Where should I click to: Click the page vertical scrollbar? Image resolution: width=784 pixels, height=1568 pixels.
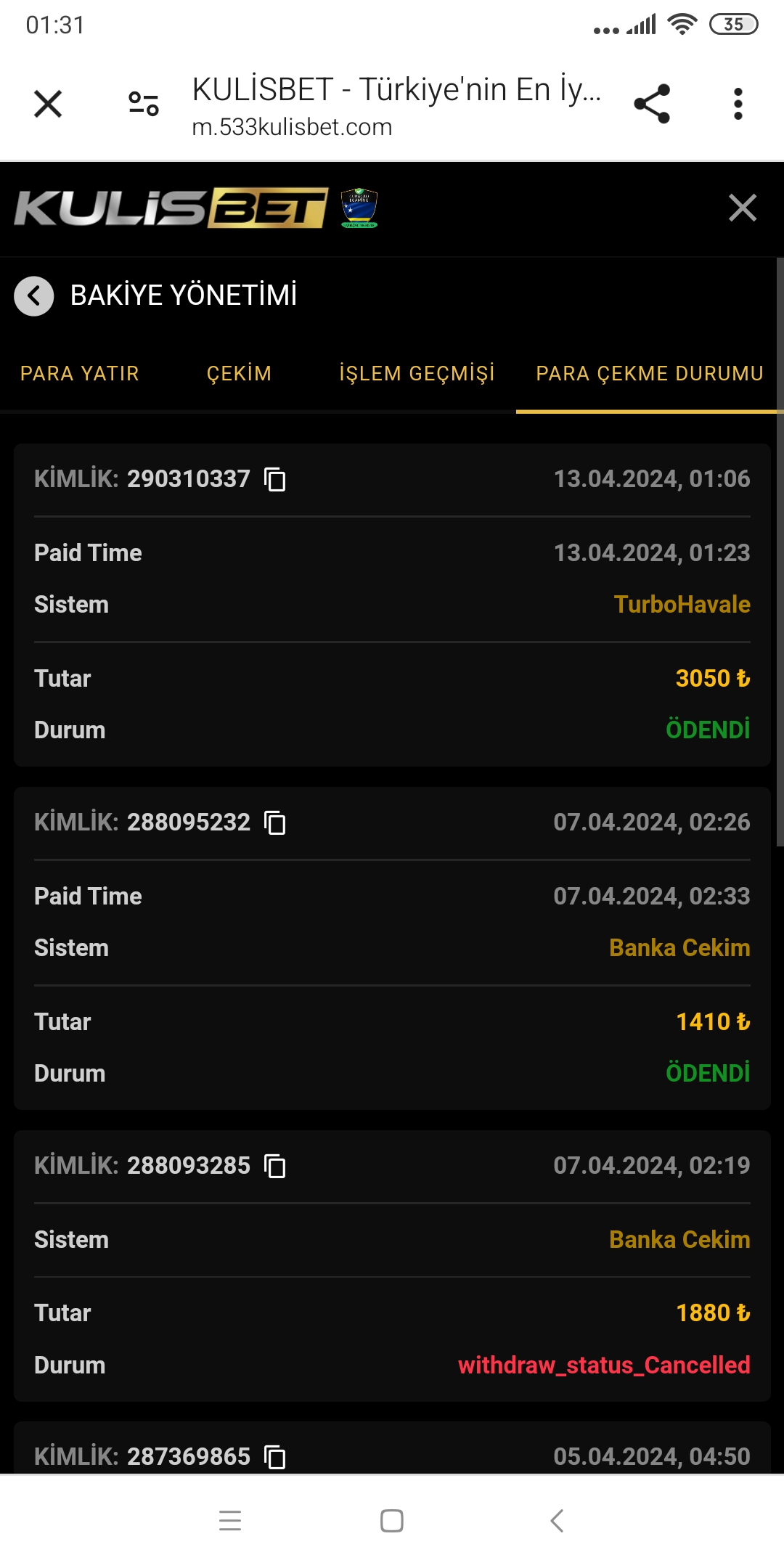pyautogui.click(x=780, y=552)
